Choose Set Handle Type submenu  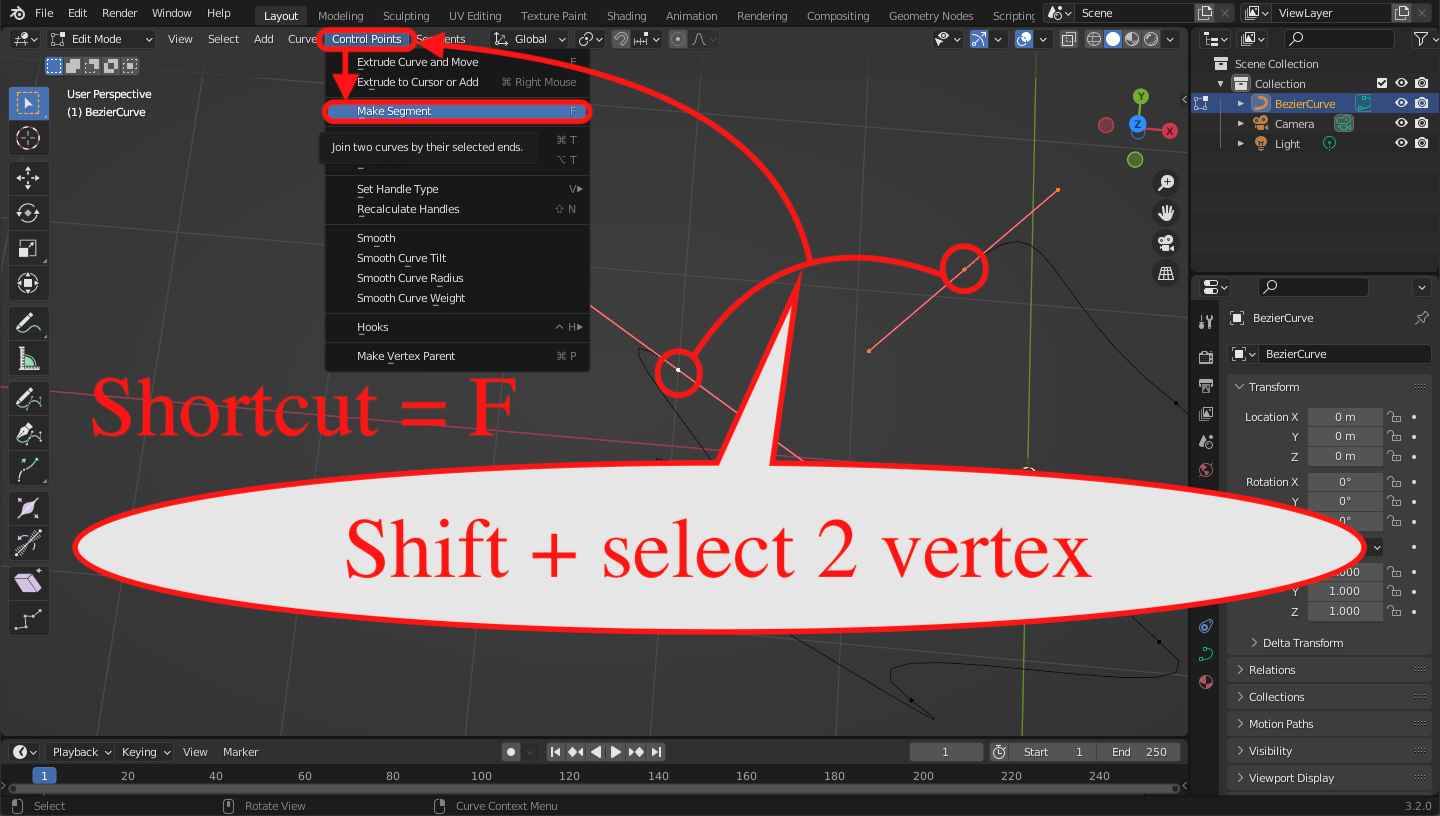(x=458, y=189)
